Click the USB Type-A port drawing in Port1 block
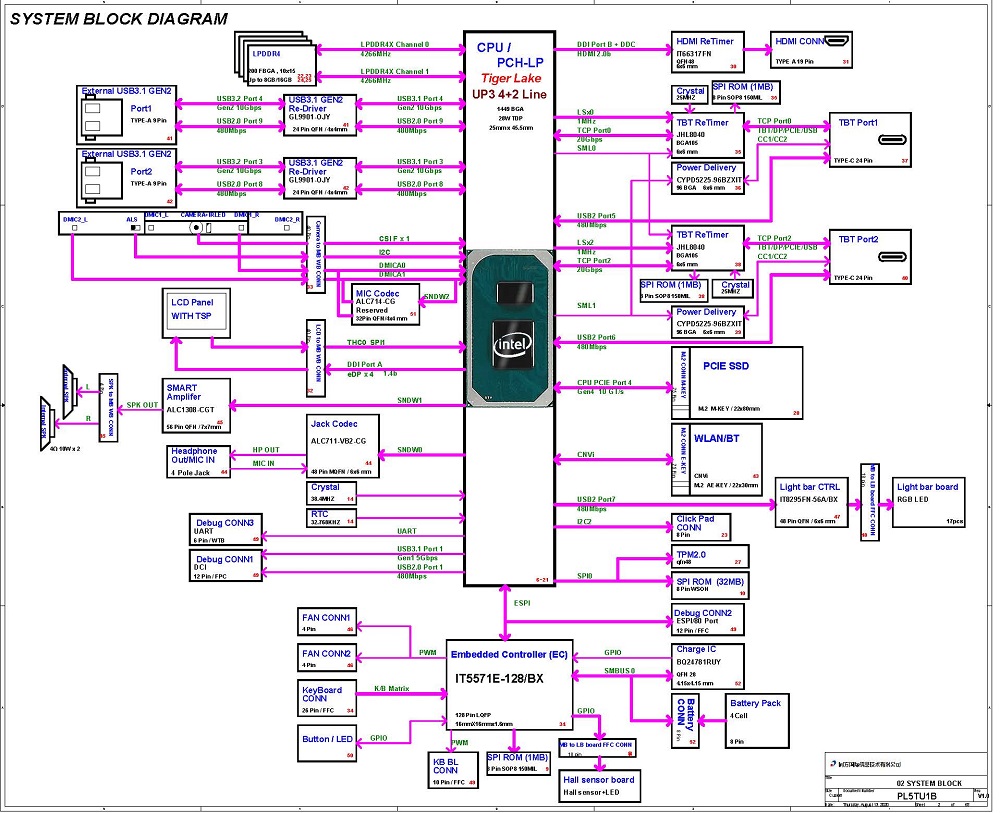The height and width of the screenshot is (813, 1000). [102, 117]
